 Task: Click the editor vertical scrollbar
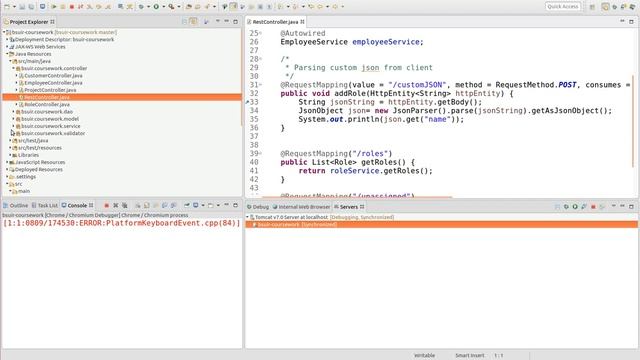tap(633, 121)
